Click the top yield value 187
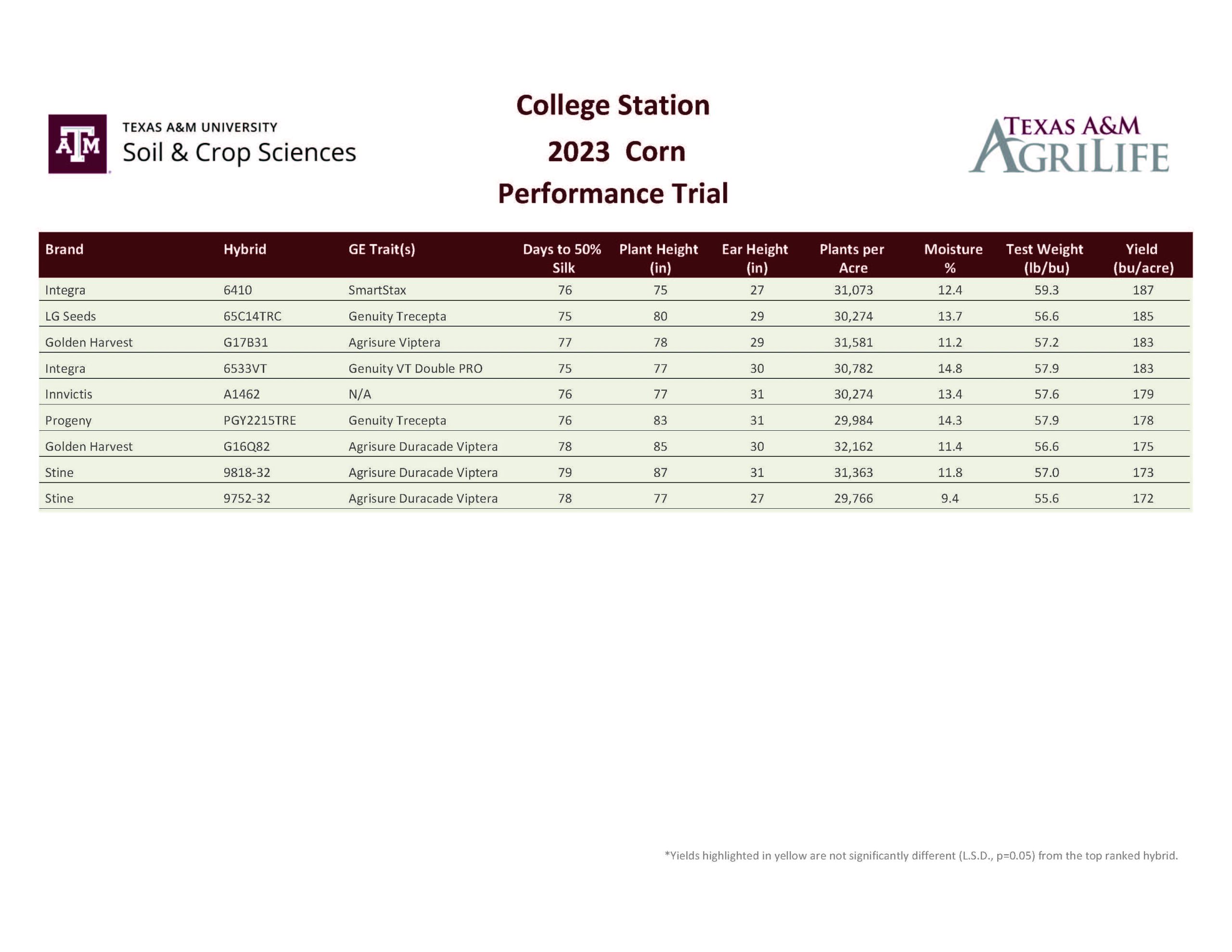The width and height of the screenshot is (1232, 952). coord(1143,290)
